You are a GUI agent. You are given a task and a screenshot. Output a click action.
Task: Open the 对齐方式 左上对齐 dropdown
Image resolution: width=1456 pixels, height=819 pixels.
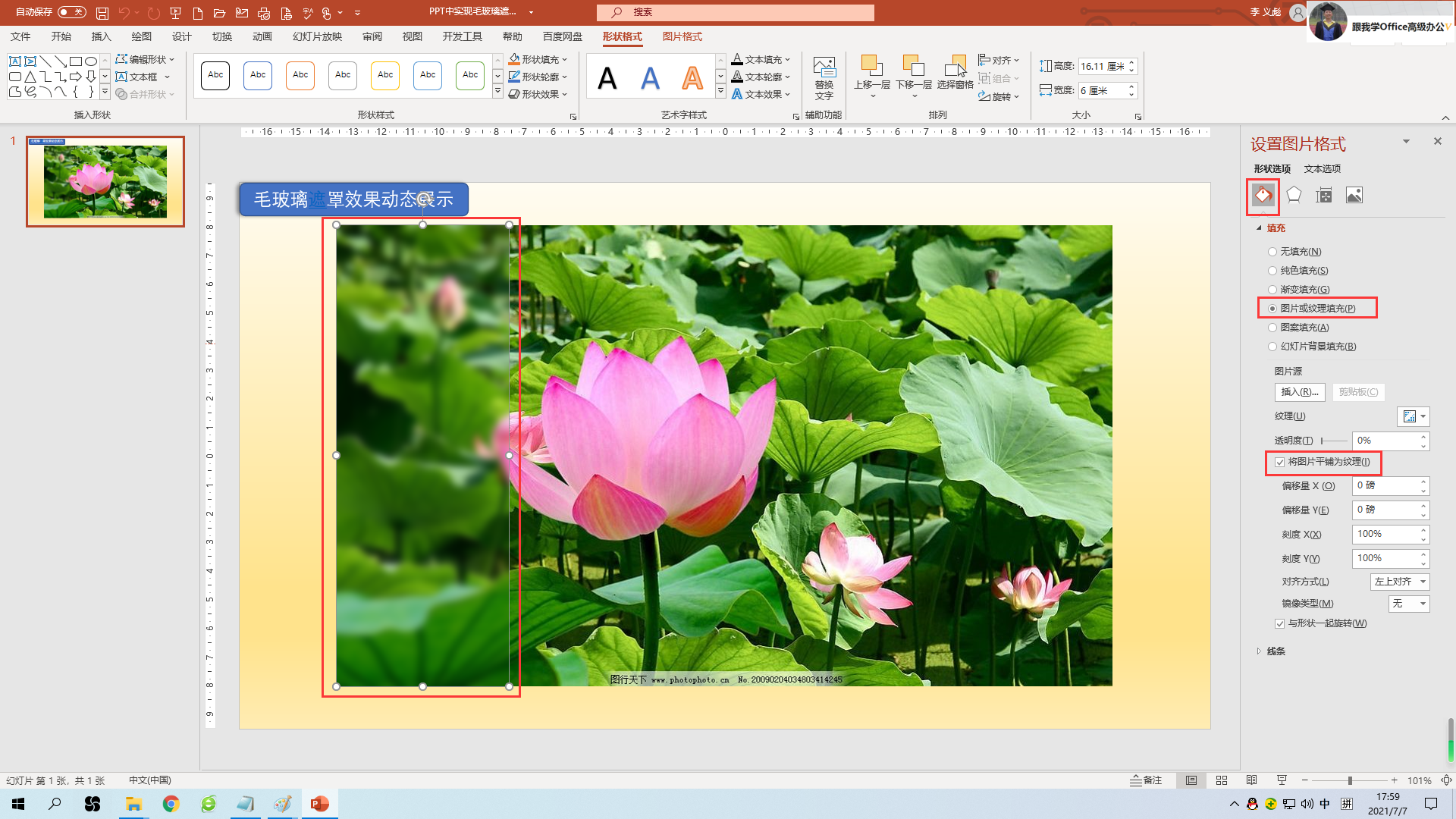[1400, 582]
